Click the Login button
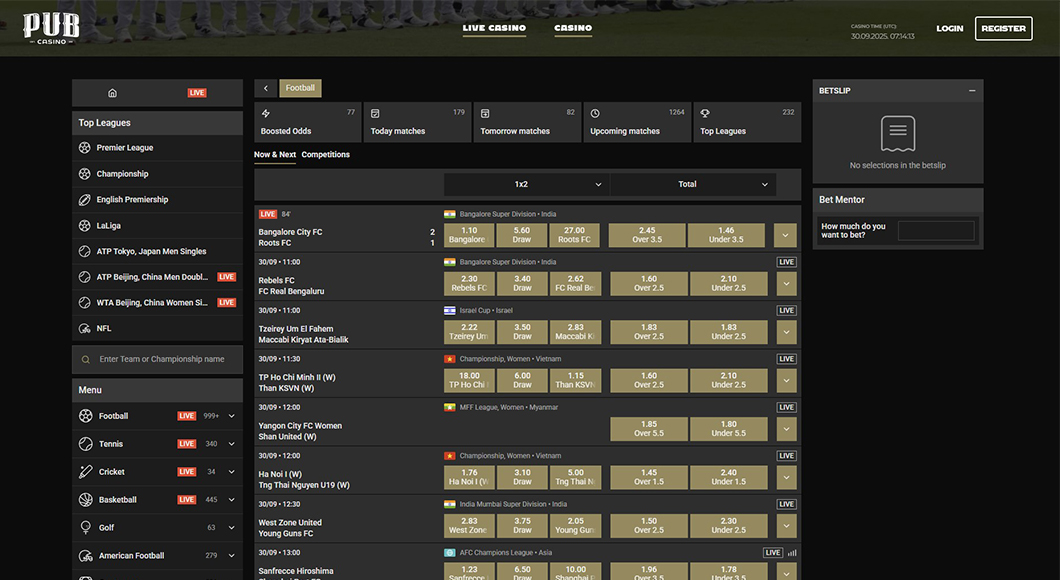 click(949, 28)
